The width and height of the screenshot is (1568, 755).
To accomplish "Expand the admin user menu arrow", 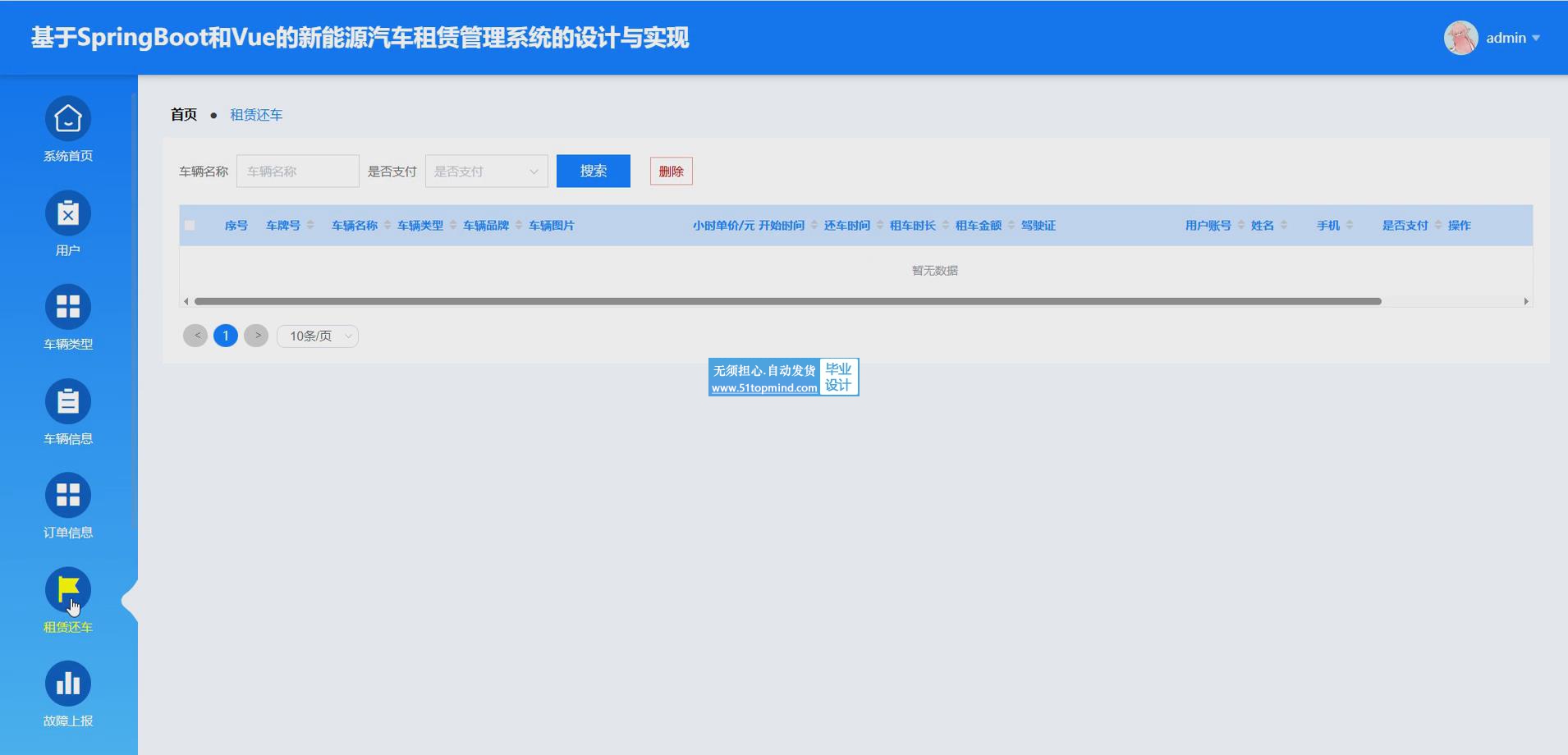I will click(x=1536, y=39).
